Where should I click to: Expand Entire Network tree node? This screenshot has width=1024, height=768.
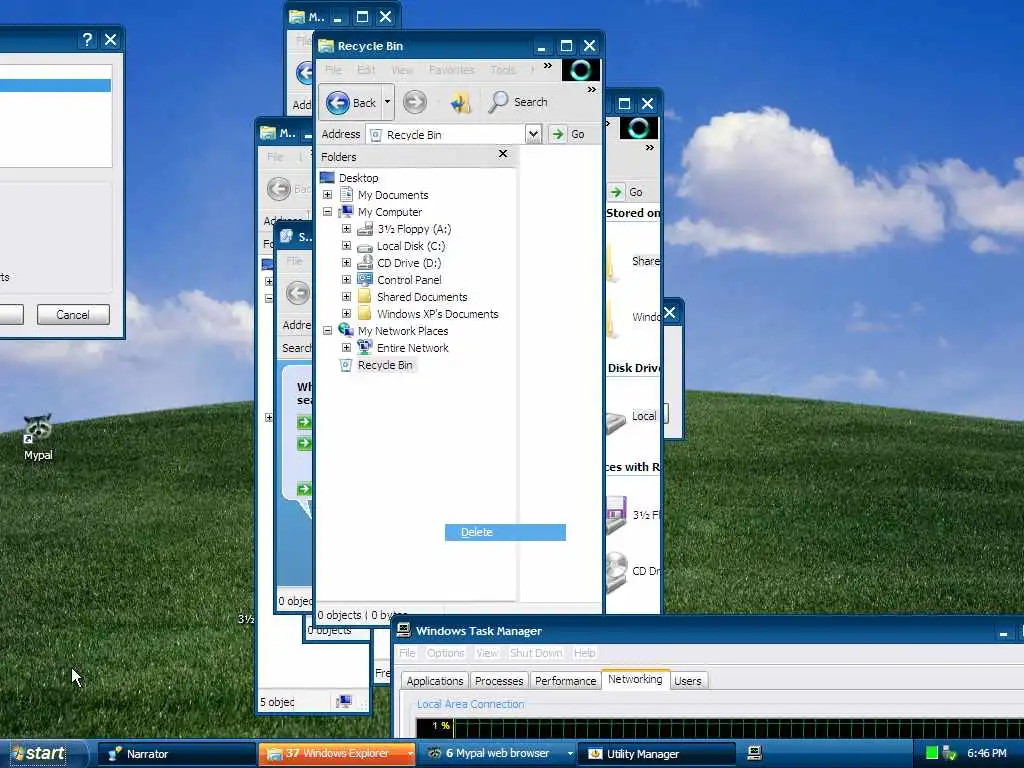(347, 347)
